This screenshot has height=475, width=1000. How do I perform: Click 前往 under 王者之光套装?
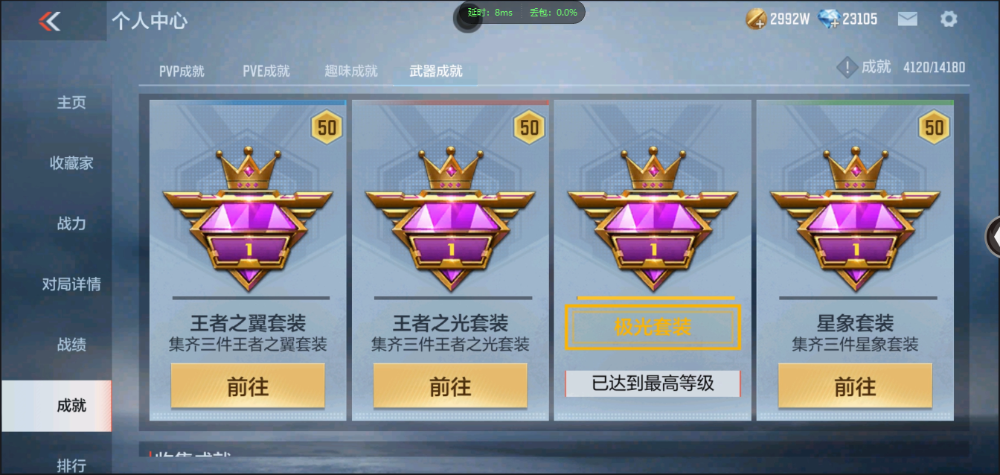(x=450, y=386)
